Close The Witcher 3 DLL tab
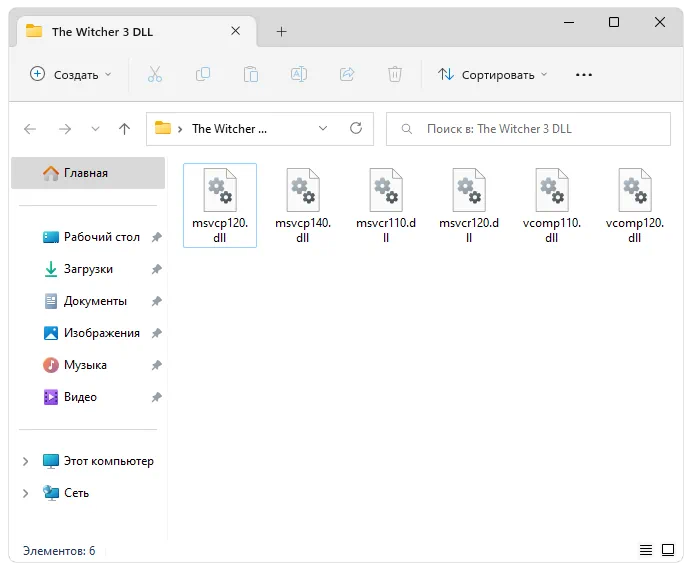 click(x=236, y=31)
